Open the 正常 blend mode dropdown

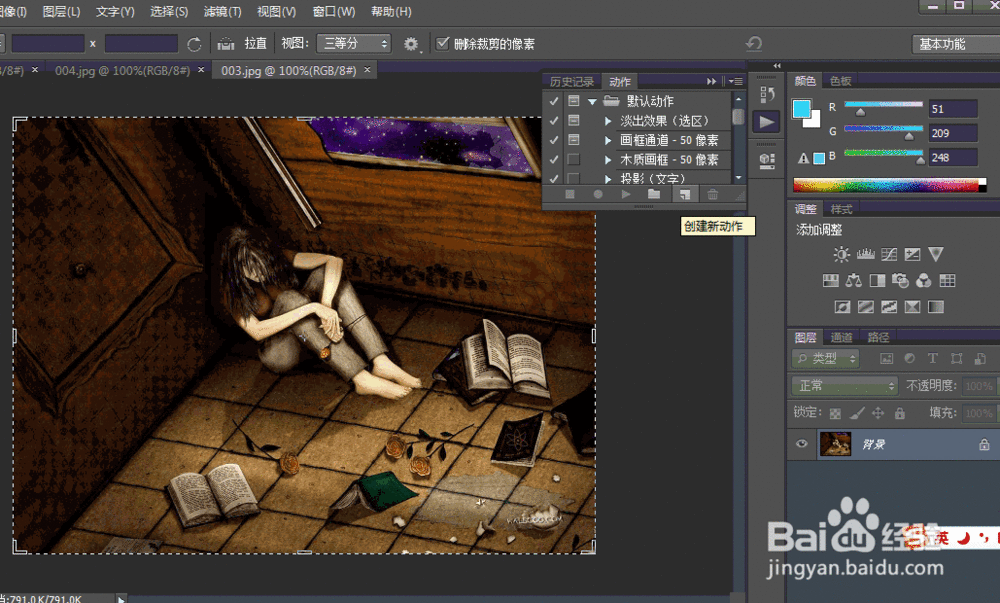click(x=844, y=386)
